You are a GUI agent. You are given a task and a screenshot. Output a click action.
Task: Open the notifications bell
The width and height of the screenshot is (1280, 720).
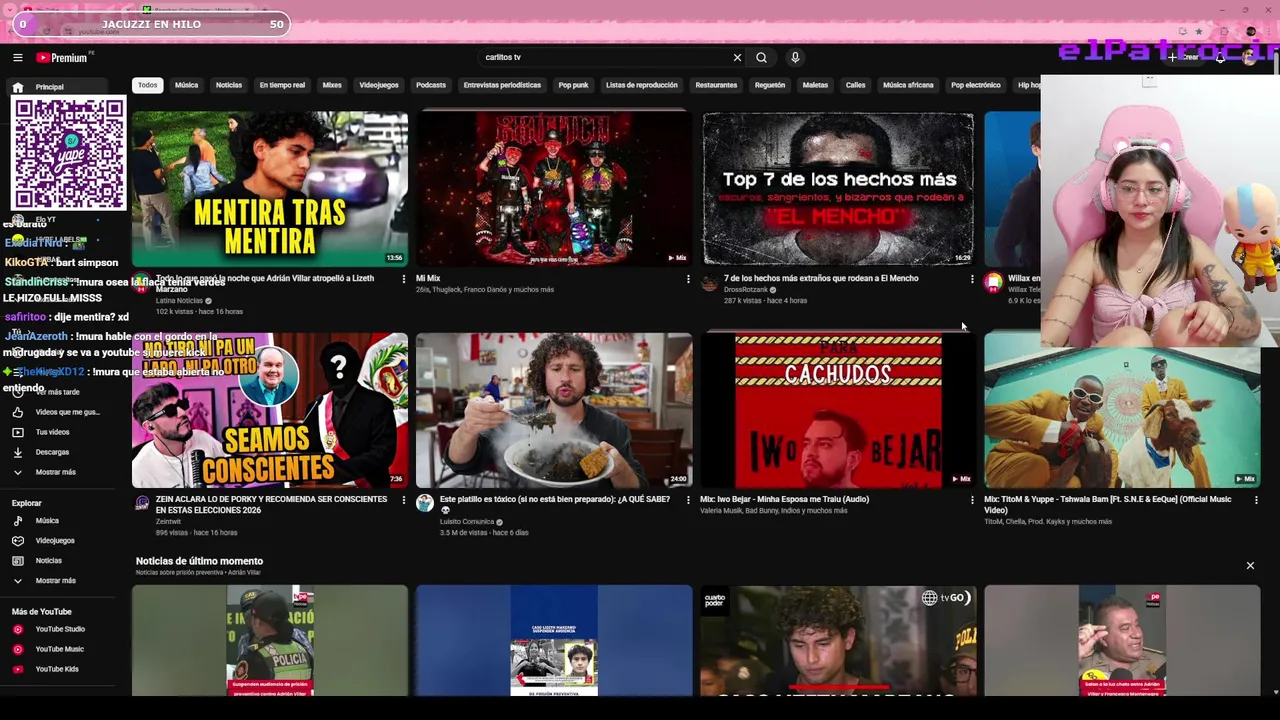pos(1220,58)
